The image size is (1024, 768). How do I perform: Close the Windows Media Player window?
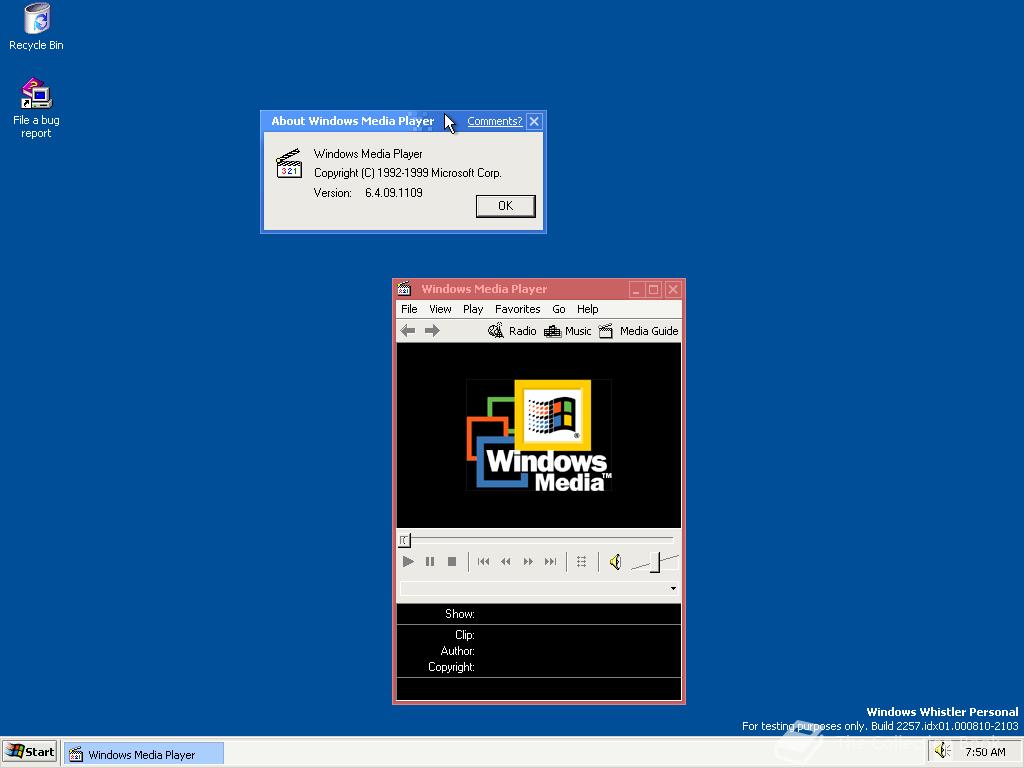coord(673,289)
